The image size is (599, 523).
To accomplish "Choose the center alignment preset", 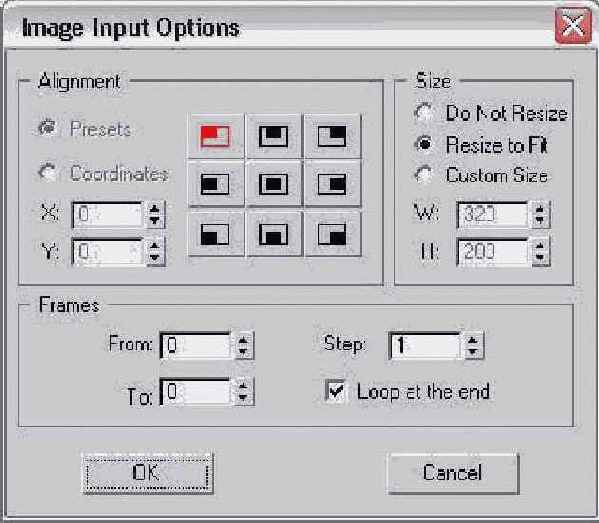I will coord(274,184).
